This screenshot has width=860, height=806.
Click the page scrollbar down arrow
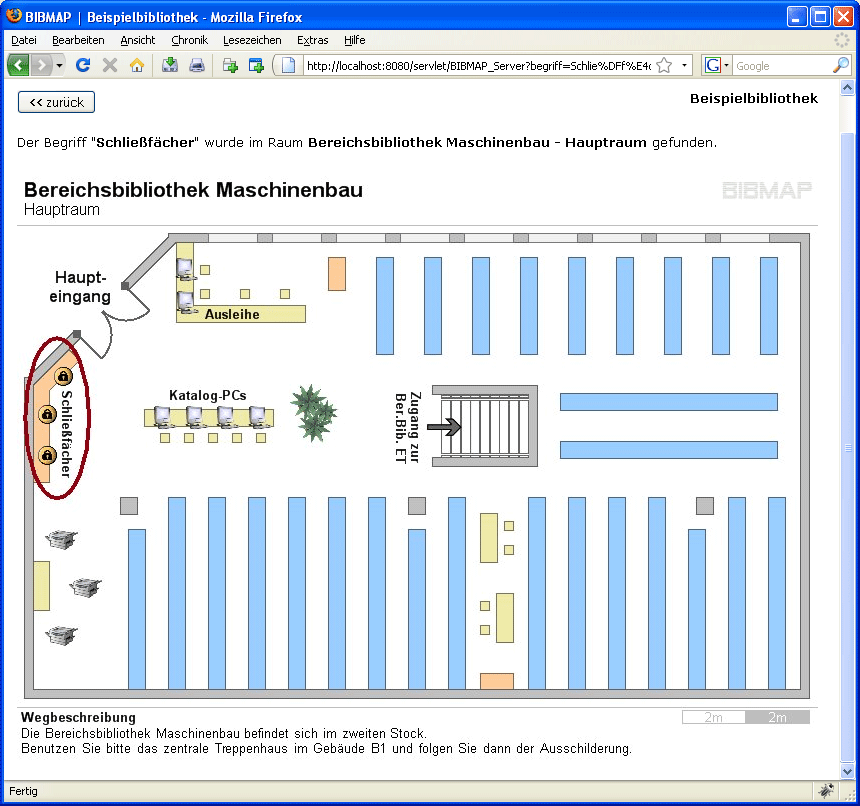tap(847, 771)
